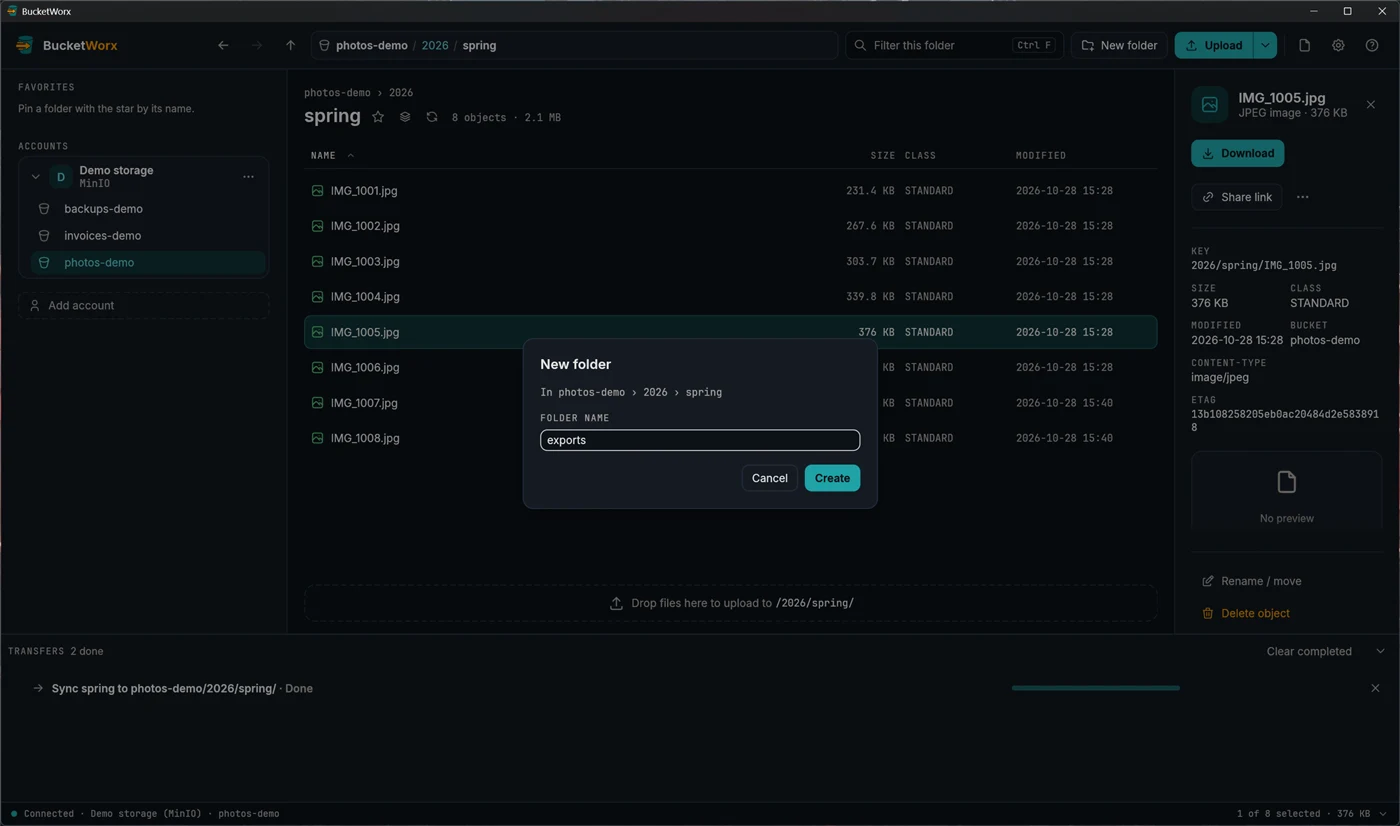Click New folder in the toolbar
Viewport: 1400px width, 826px height.
click(1119, 45)
